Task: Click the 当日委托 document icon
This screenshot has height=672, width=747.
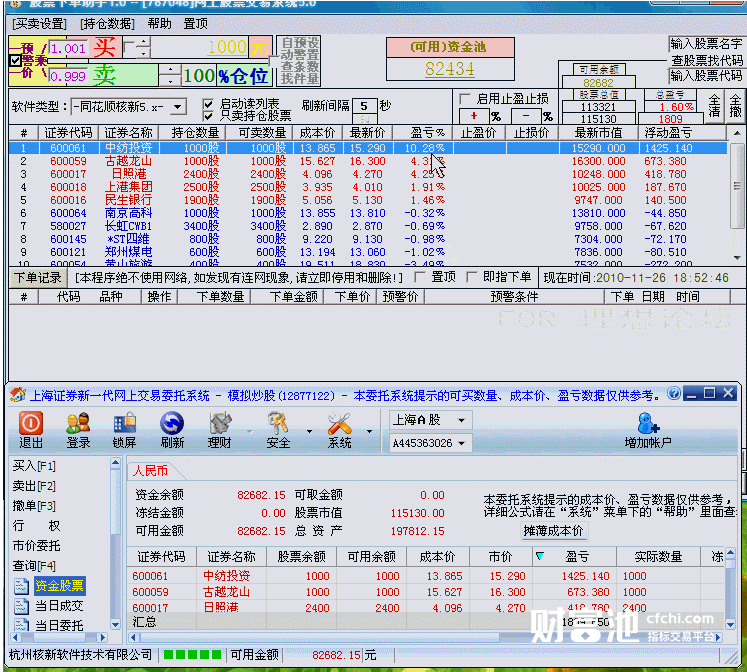Action: coord(21,625)
